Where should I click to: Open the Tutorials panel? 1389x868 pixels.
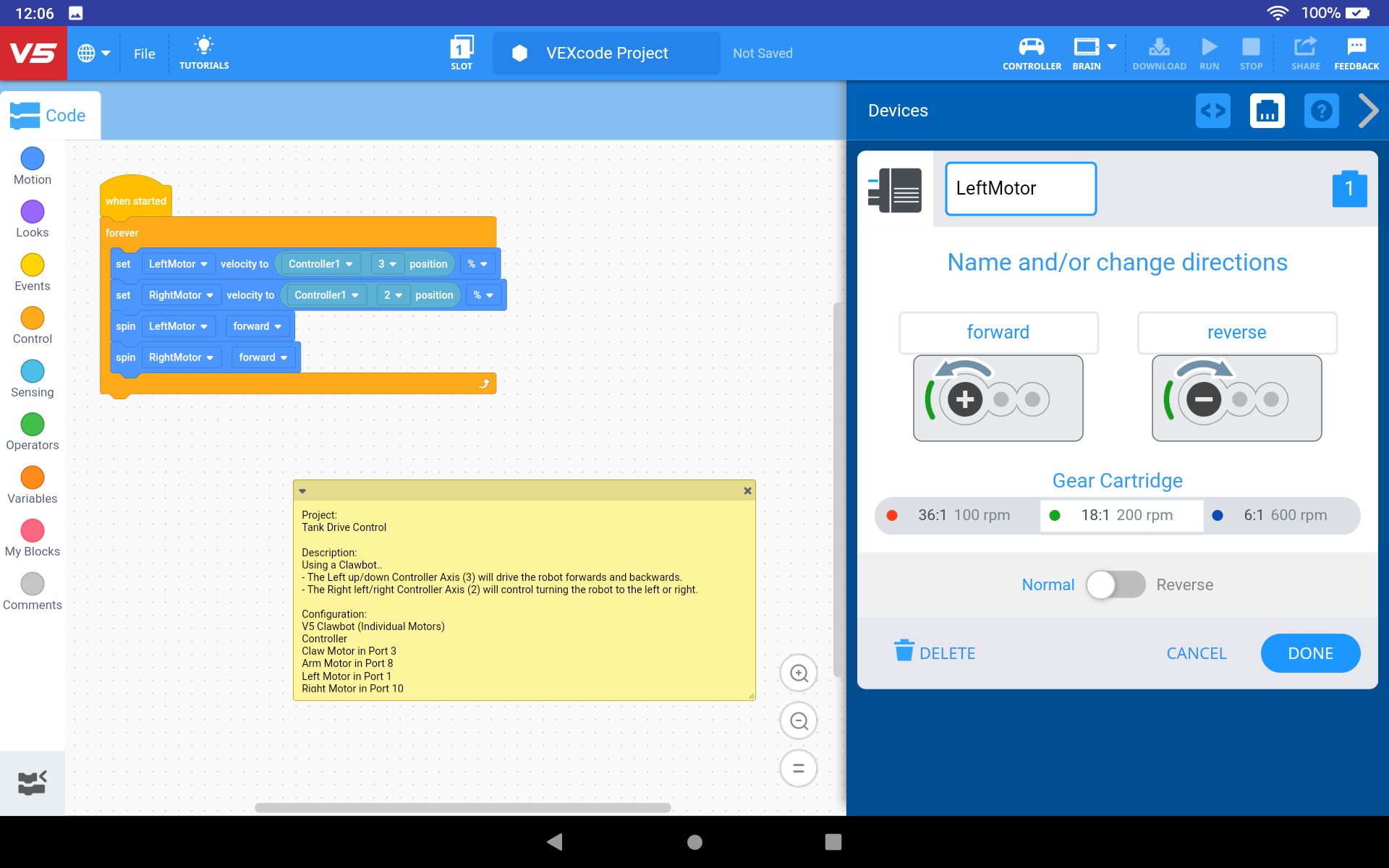[x=204, y=53]
